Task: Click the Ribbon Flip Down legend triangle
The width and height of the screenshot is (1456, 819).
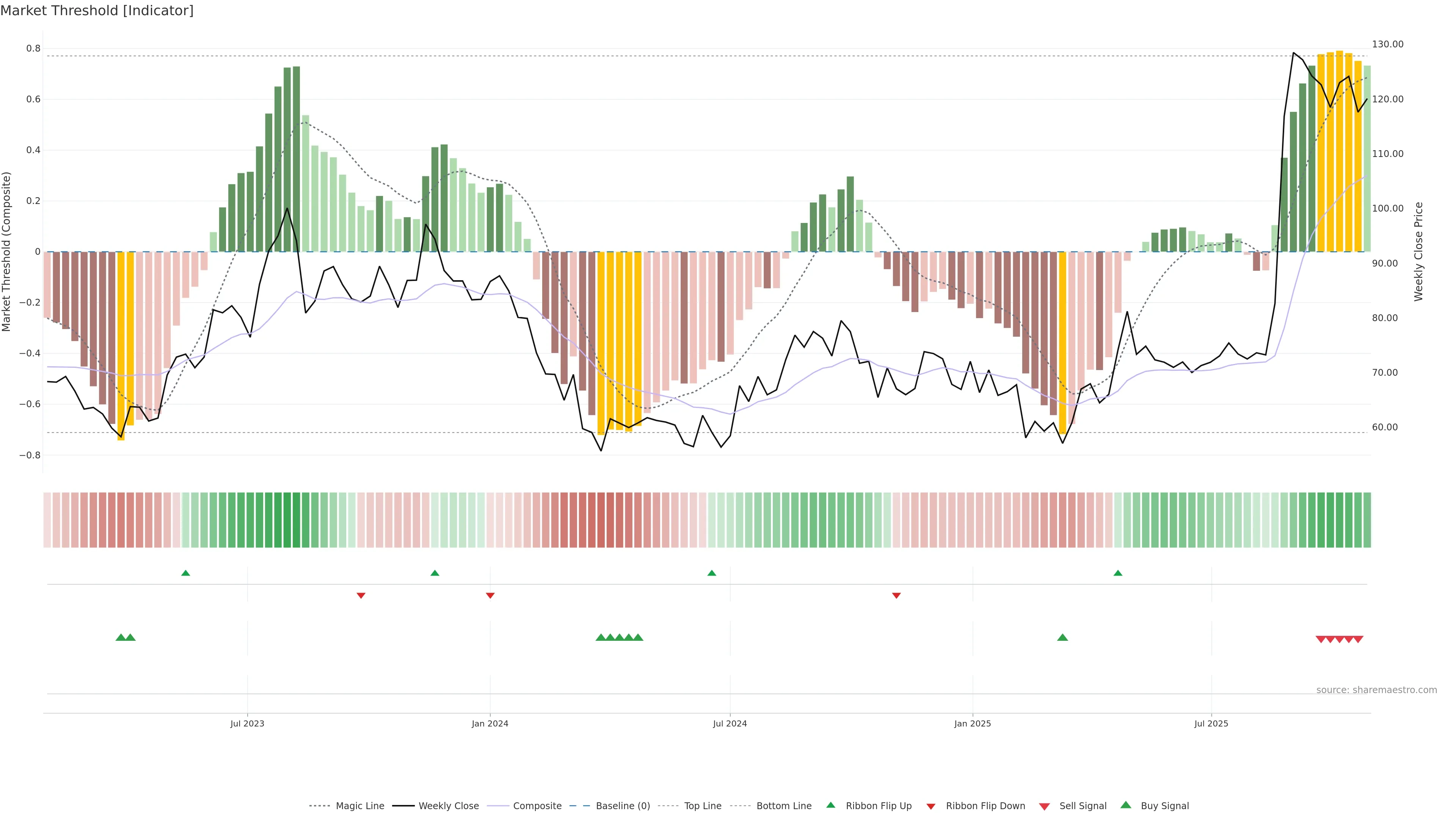Action: coord(930,806)
